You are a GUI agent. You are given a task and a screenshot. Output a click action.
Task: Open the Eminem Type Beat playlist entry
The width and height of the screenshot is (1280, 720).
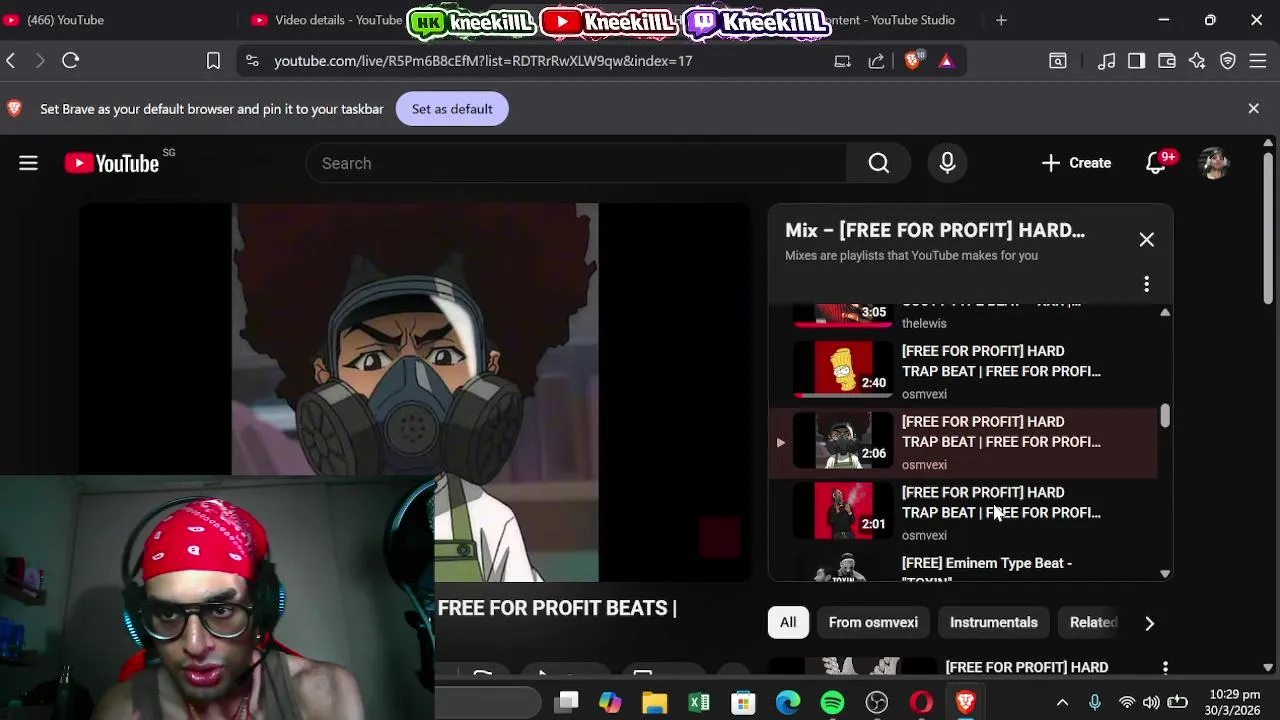click(x=963, y=566)
